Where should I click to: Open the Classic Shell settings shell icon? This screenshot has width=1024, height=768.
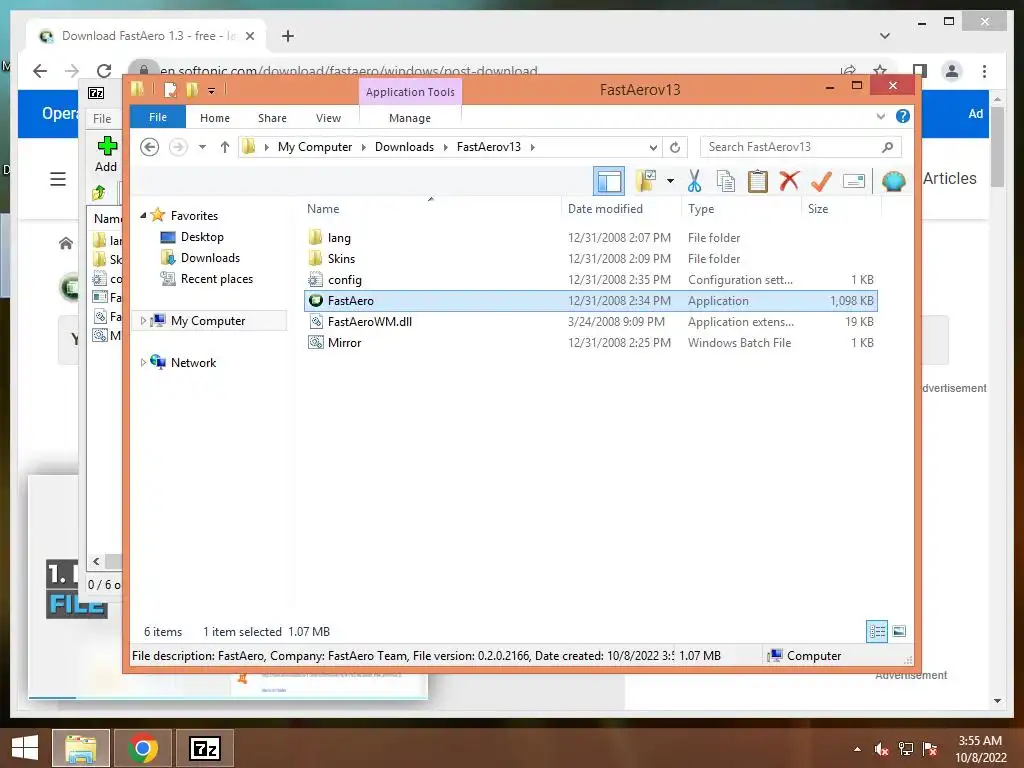[x=893, y=181]
